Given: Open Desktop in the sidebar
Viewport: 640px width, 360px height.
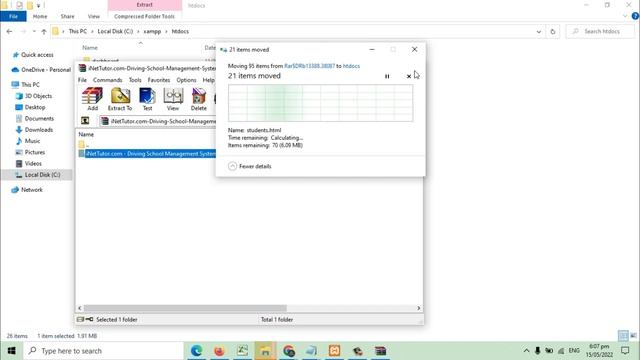Looking at the screenshot, I should [x=30, y=107].
